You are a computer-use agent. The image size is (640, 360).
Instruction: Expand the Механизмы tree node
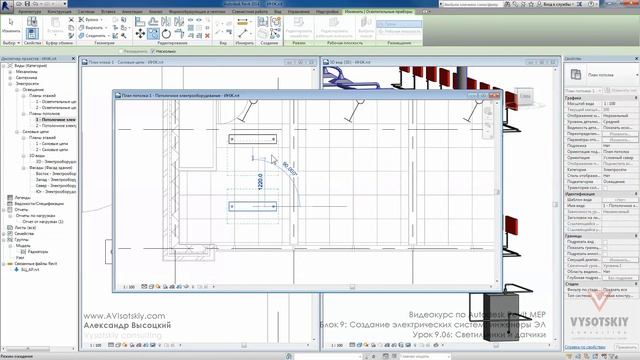(x=10, y=71)
